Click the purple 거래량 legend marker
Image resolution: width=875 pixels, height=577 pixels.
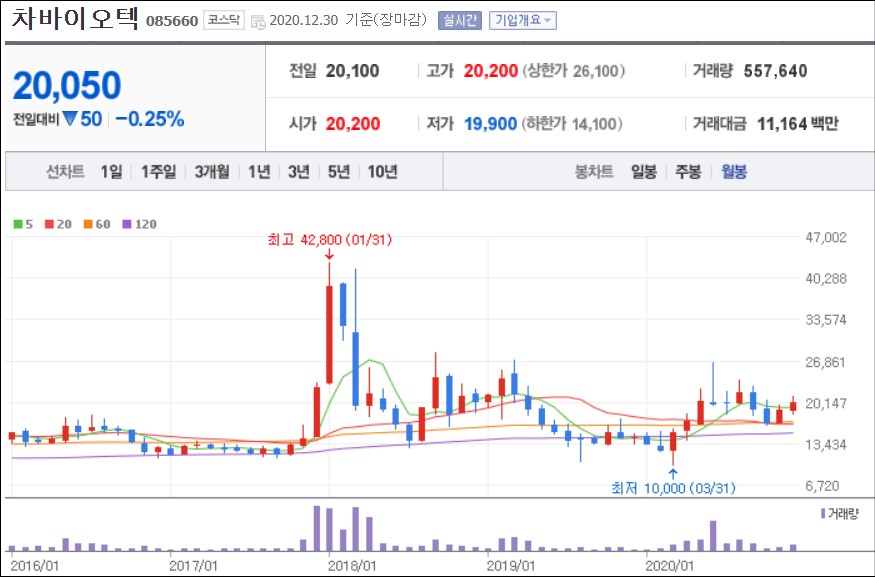pyautogui.click(x=823, y=513)
